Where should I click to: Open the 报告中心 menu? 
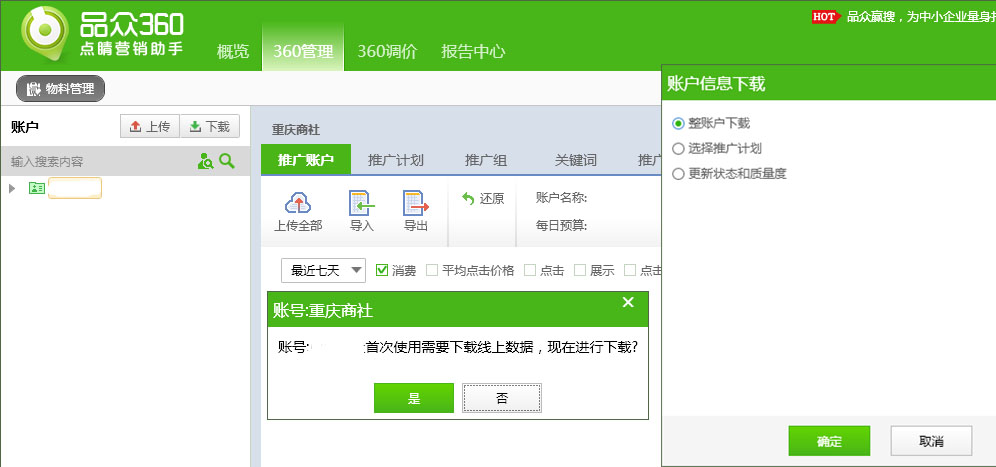pos(473,51)
